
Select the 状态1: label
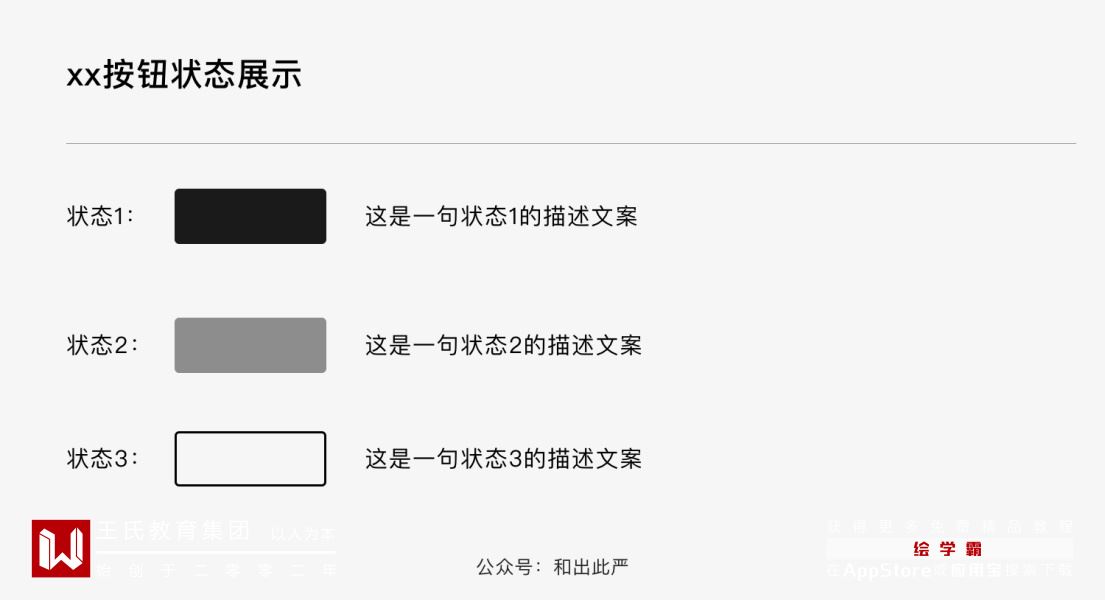click(101, 217)
